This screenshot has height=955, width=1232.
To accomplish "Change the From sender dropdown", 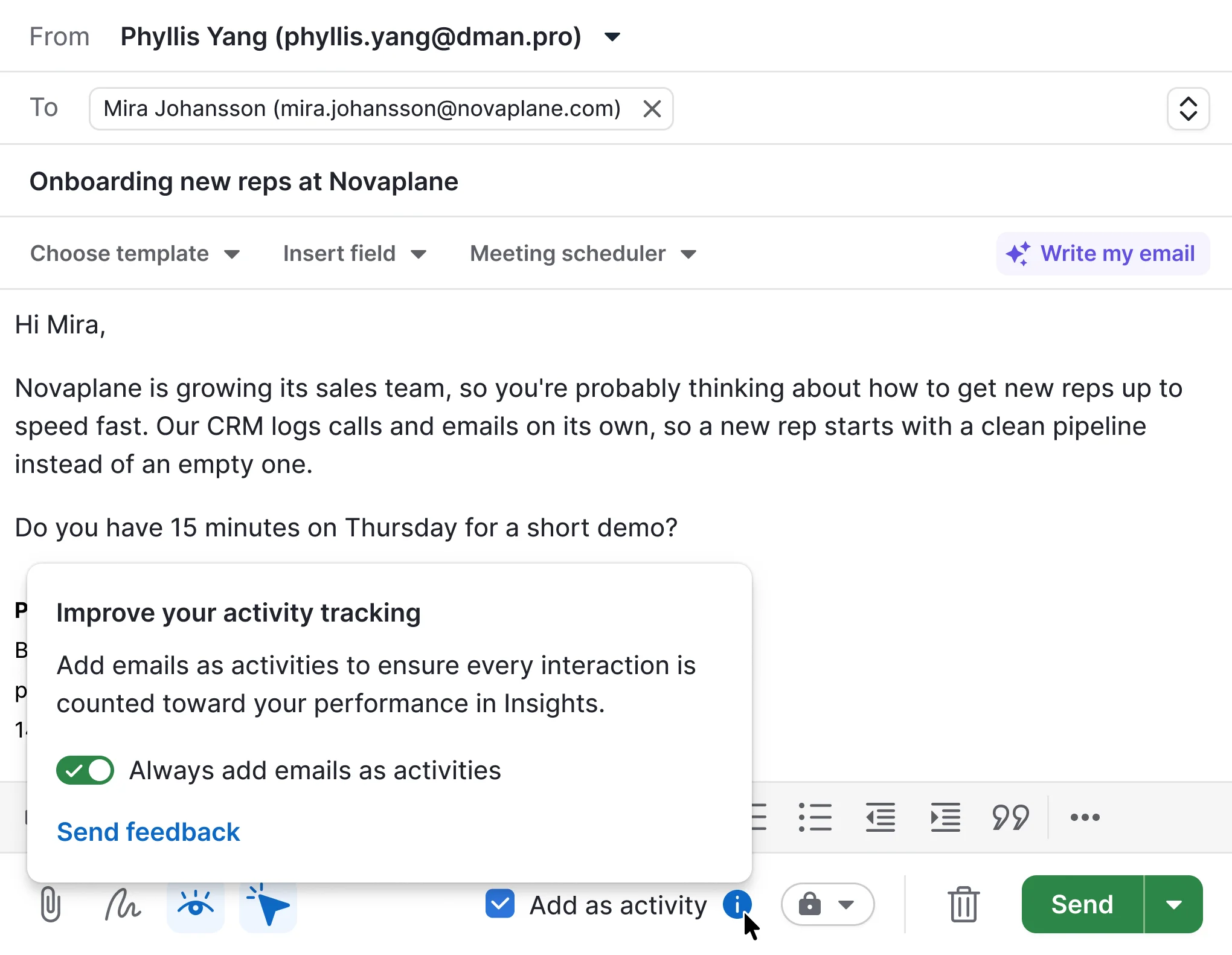I will click(x=370, y=37).
